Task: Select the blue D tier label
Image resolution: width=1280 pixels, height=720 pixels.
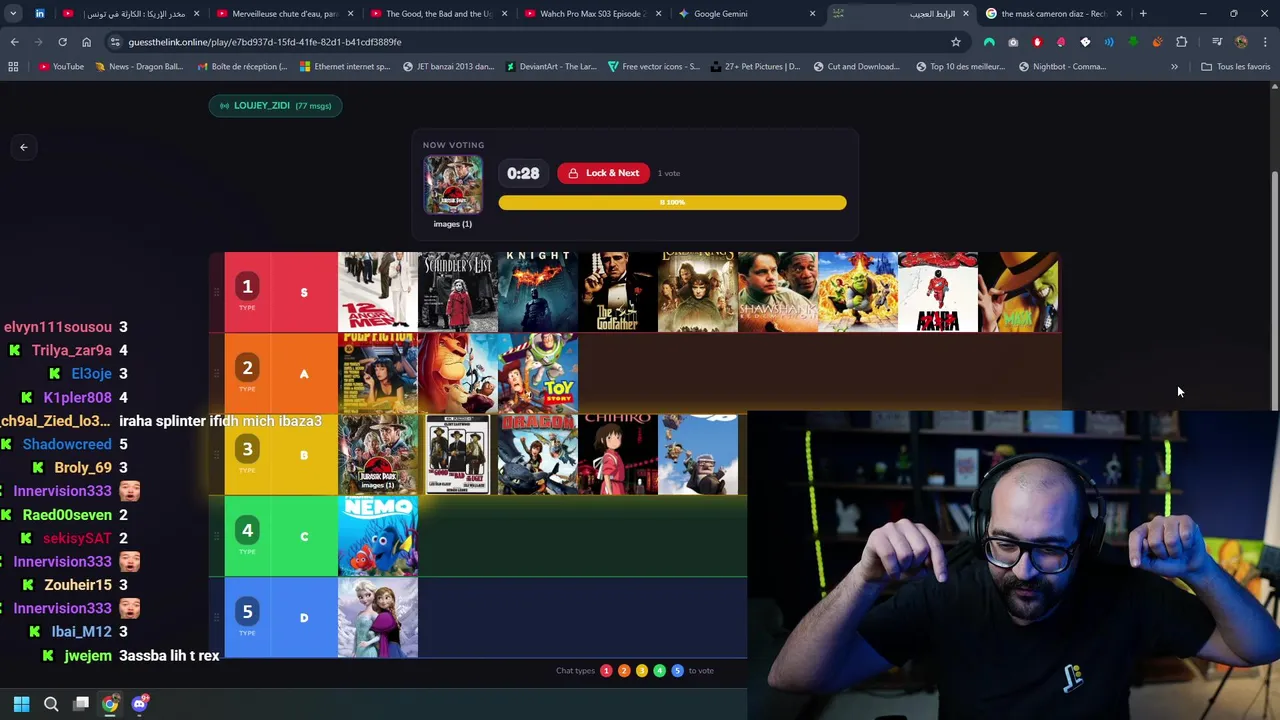Action: point(304,618)
